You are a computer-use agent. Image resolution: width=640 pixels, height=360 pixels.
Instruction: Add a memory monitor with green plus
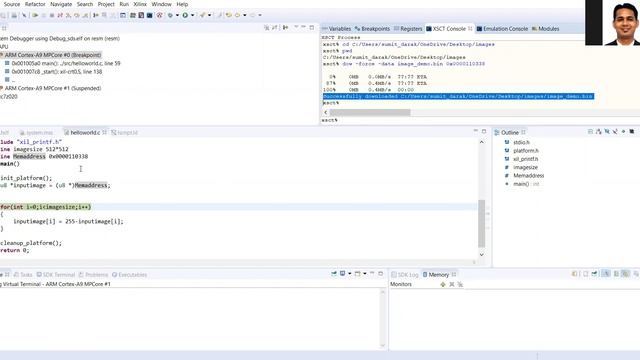coord(443,284)
